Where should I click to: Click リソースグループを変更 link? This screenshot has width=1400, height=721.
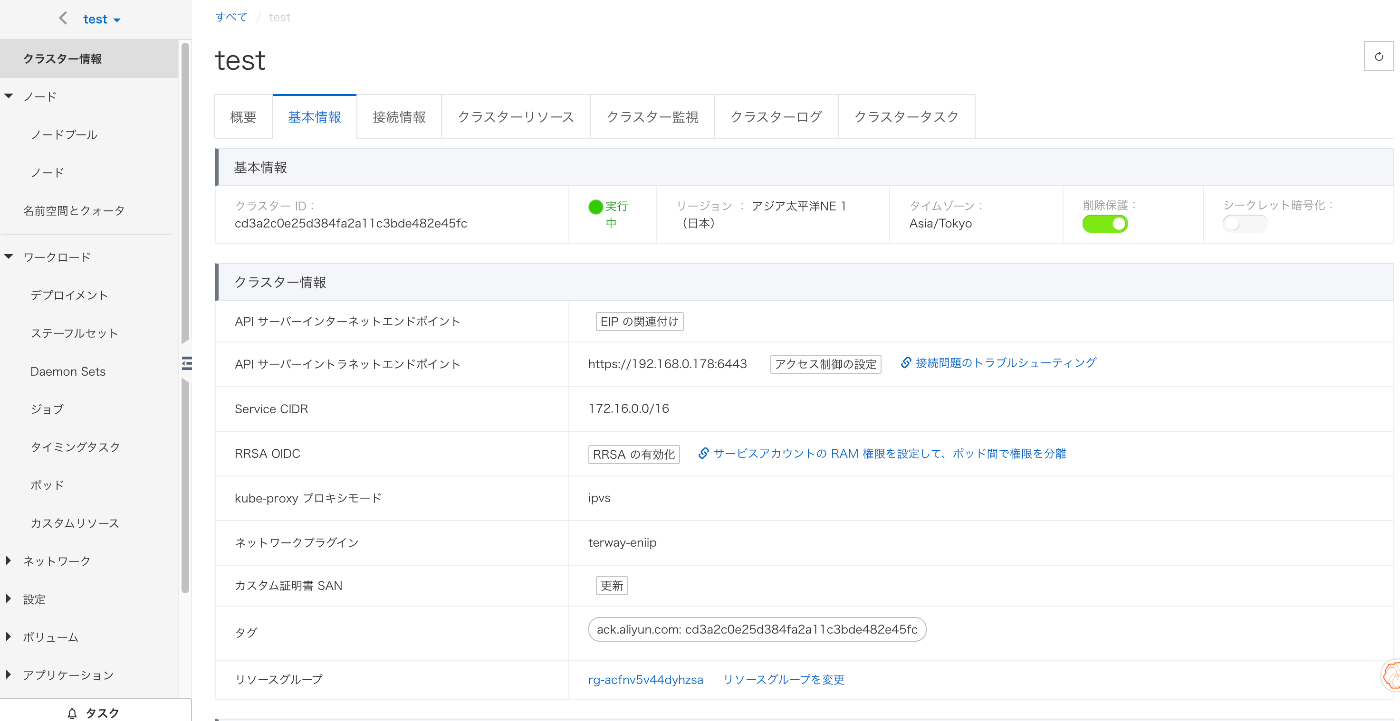784,680
